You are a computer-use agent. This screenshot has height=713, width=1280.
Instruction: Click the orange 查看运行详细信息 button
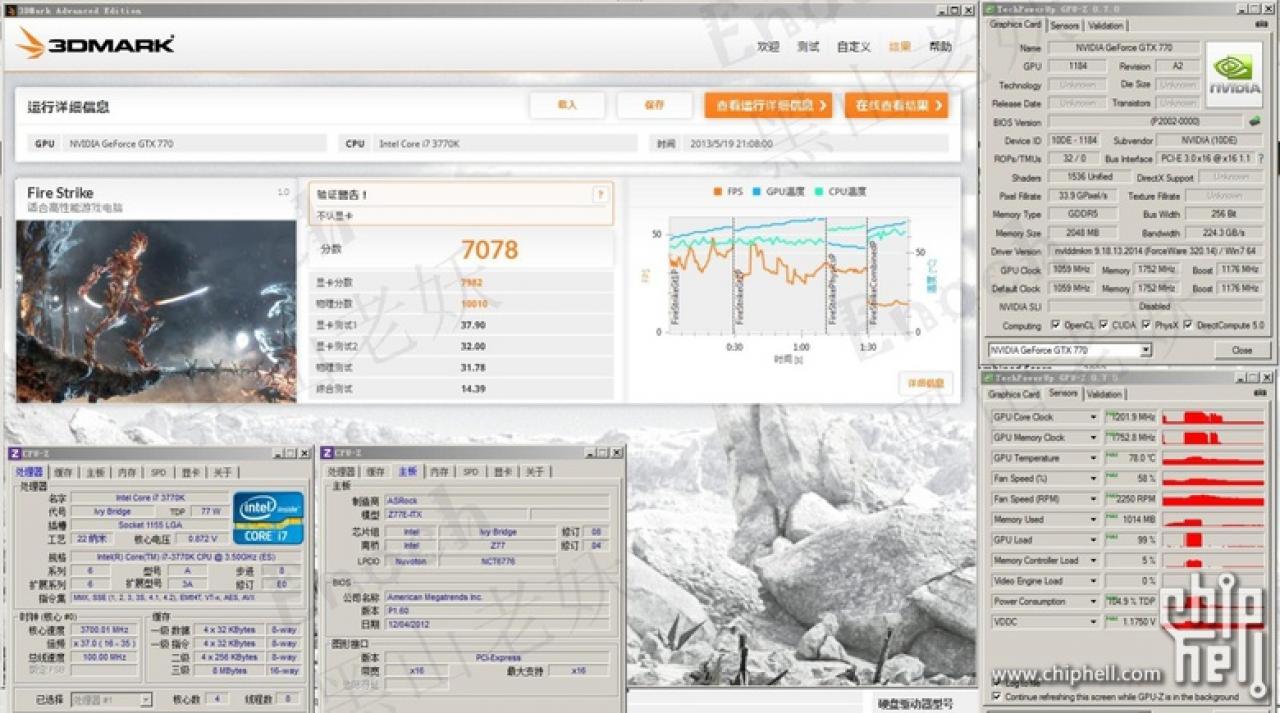point(768,105)
